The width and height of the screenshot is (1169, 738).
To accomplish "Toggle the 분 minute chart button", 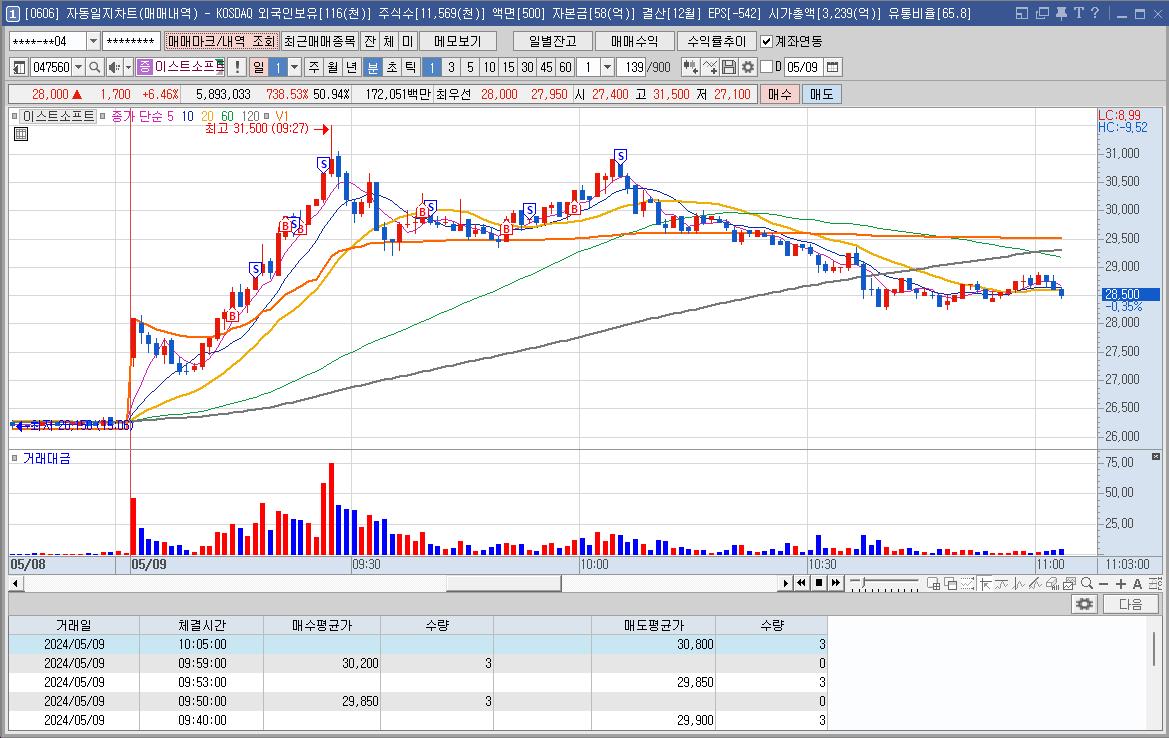I will [373, 67].
